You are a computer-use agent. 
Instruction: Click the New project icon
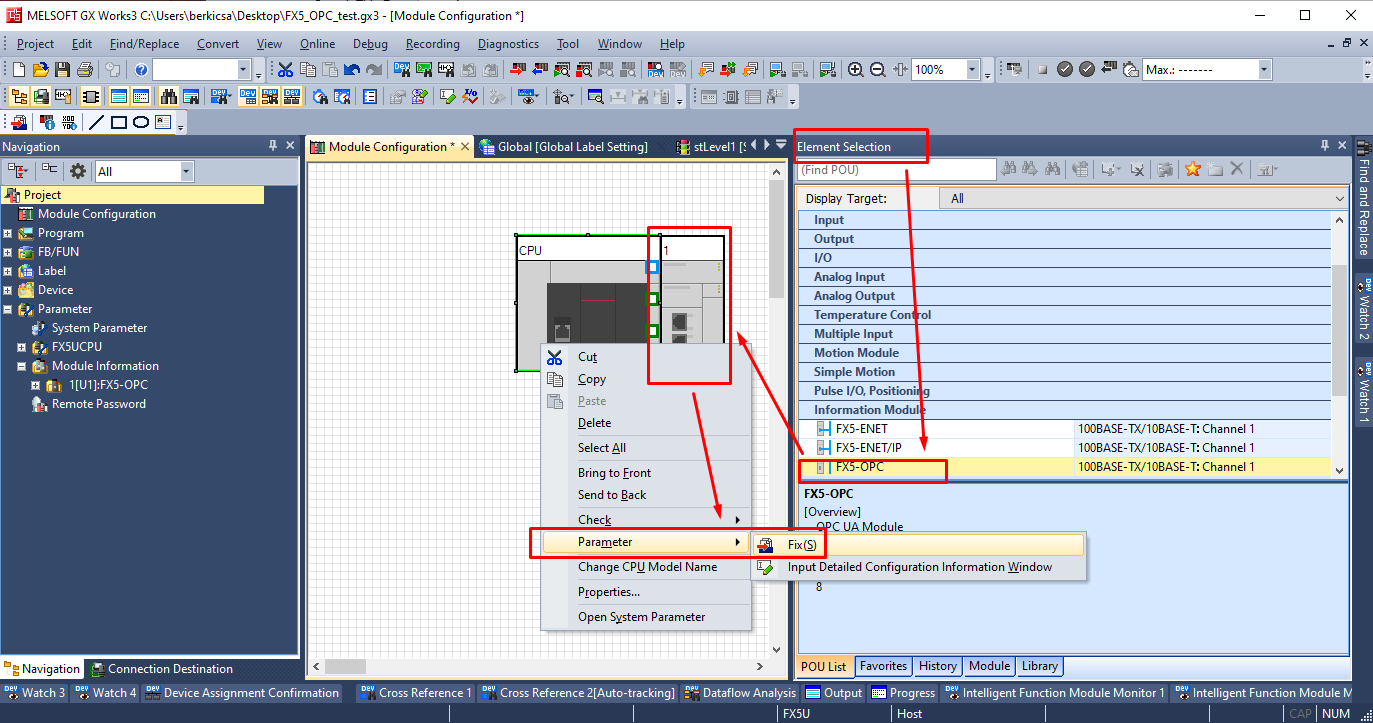[19, 70]
